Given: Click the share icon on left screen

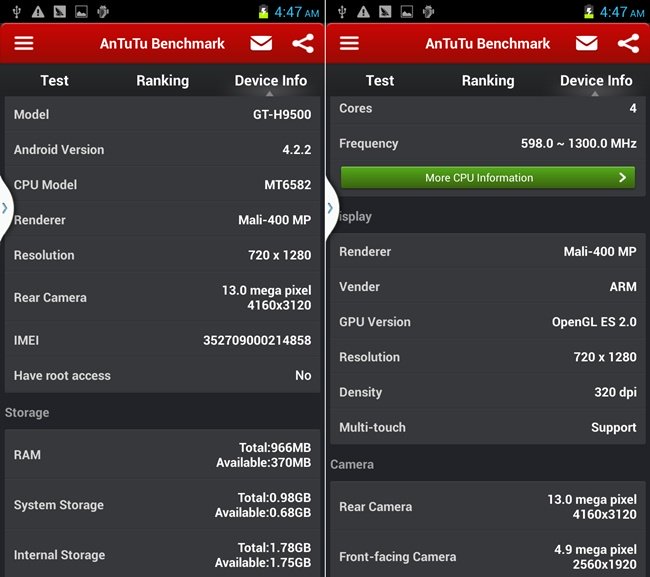Looking at the screenshot, I should (x=303, y=44).
